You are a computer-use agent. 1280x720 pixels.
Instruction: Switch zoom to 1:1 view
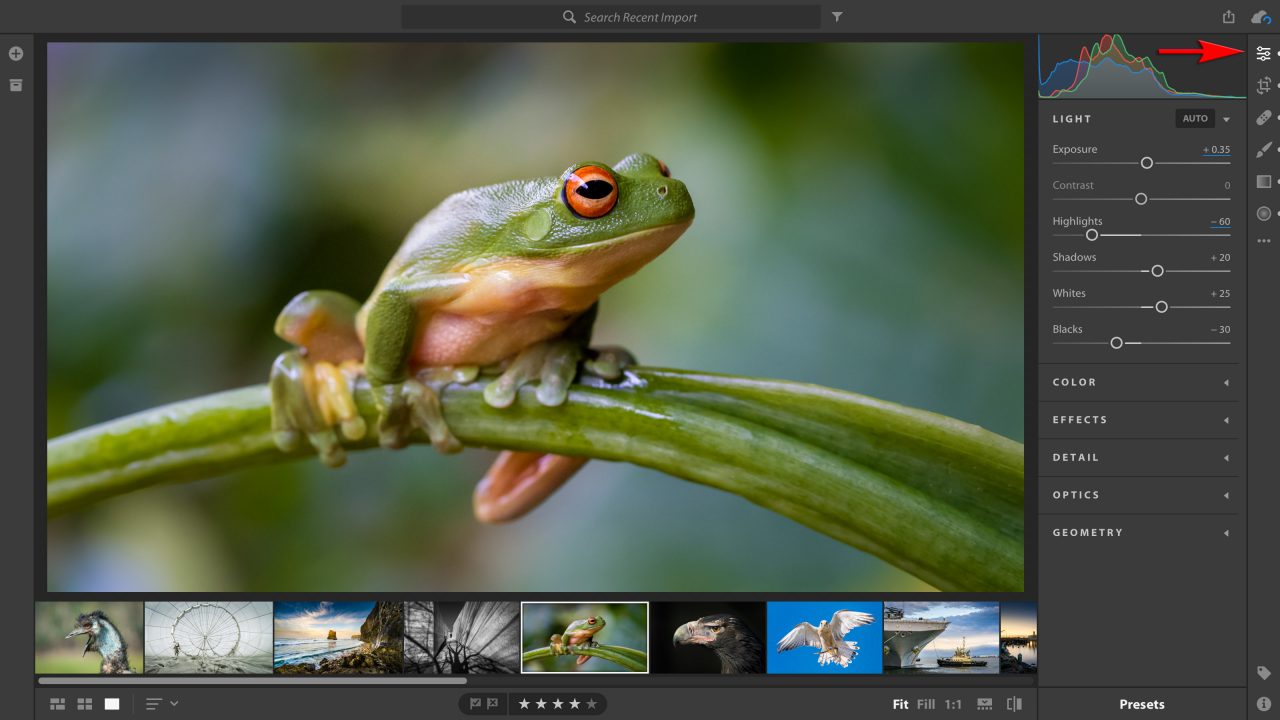tap(953, 703)
